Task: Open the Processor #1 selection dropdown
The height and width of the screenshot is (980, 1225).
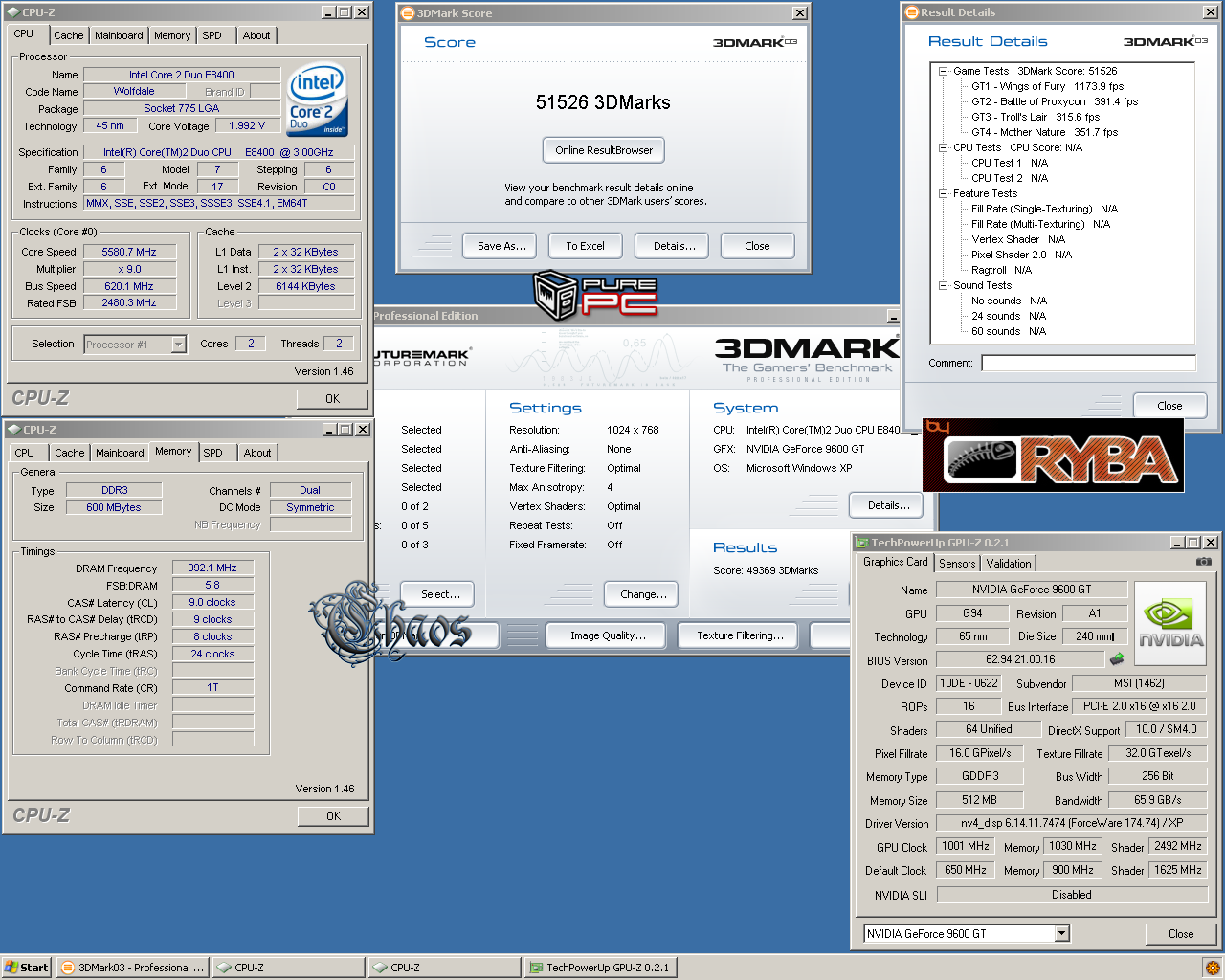Action: coord(179,345)
